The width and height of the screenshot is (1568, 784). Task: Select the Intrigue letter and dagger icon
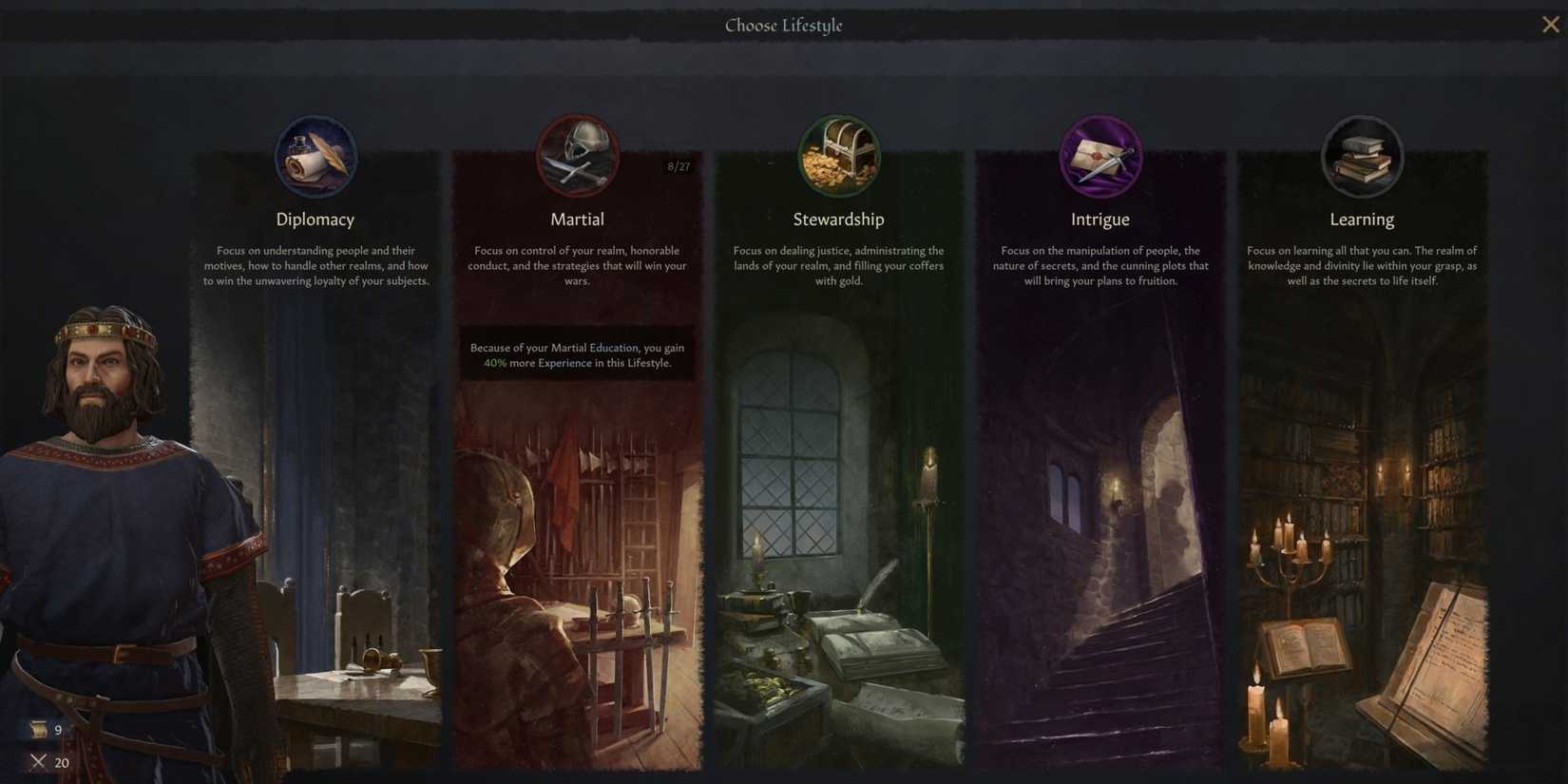coord(1100,156)
